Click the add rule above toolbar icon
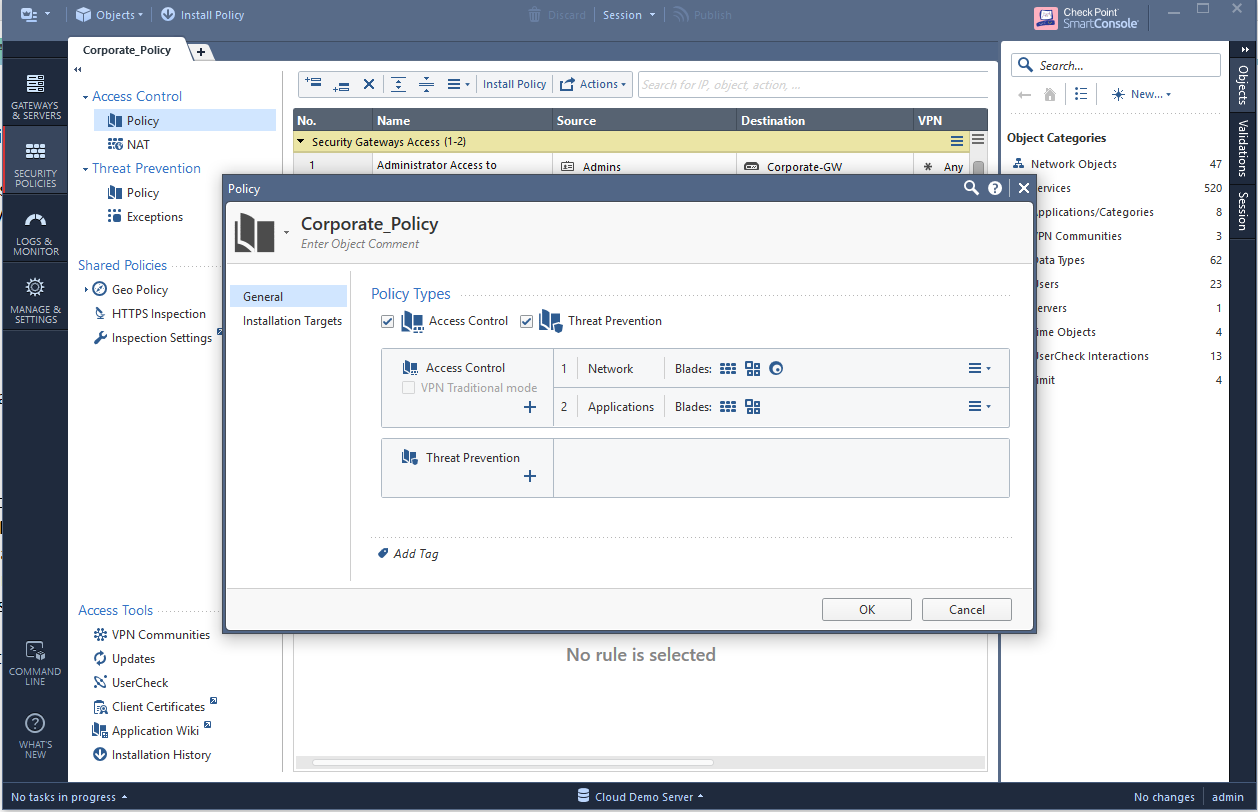This screenshot has height=812, width=1258. pyautogui.click(x=313, y=84)
